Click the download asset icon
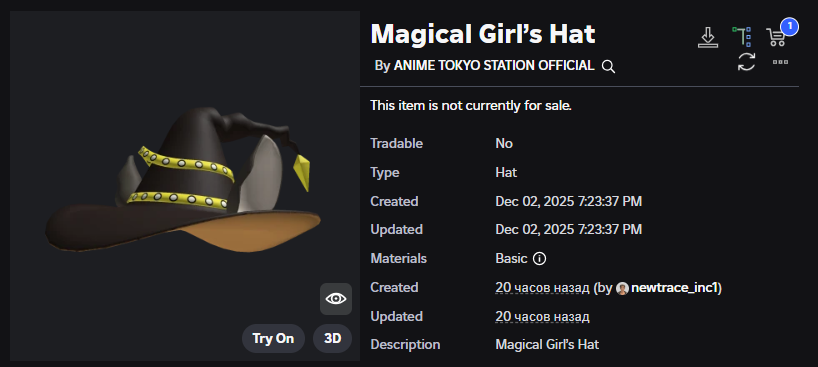Viewport: 818px width, 367px height. tap(707, 38)
